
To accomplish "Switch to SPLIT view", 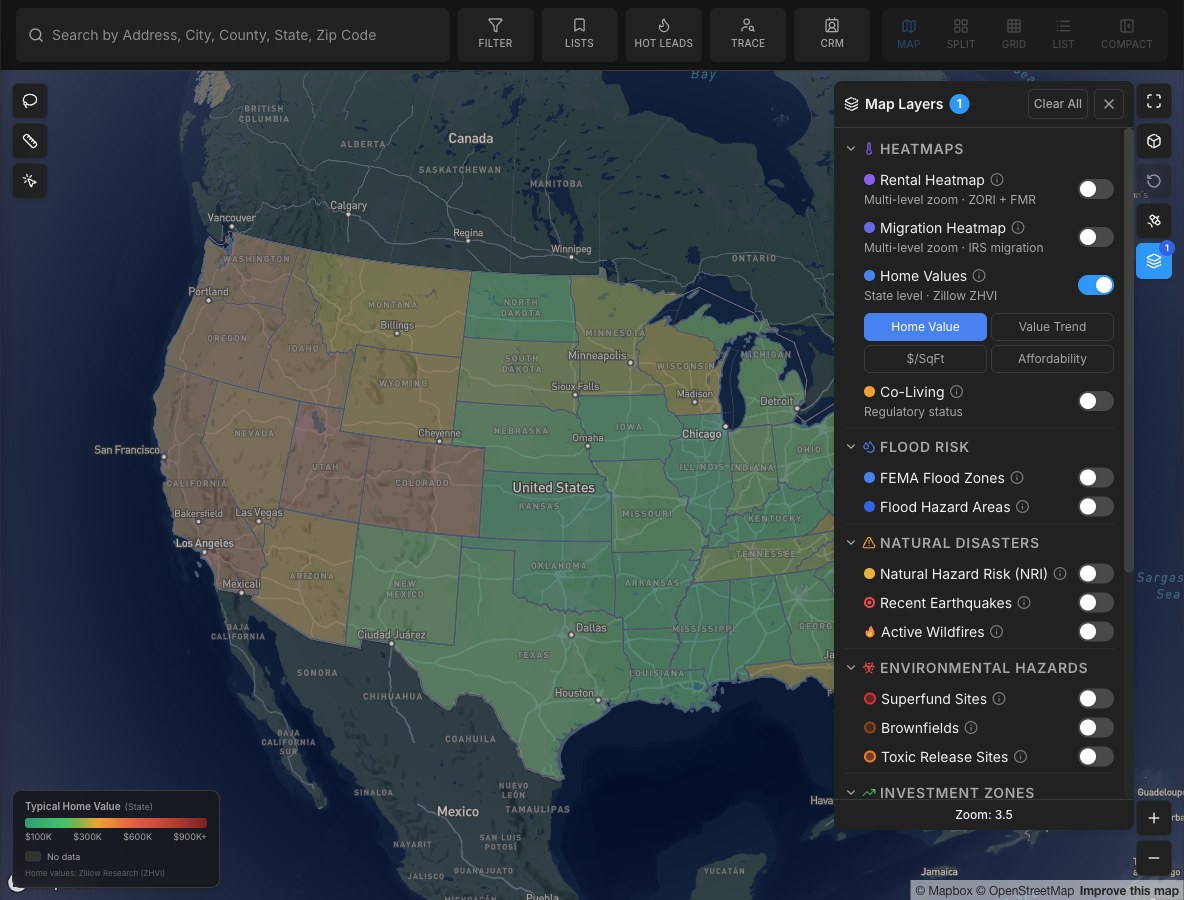I will pos(960,35).
